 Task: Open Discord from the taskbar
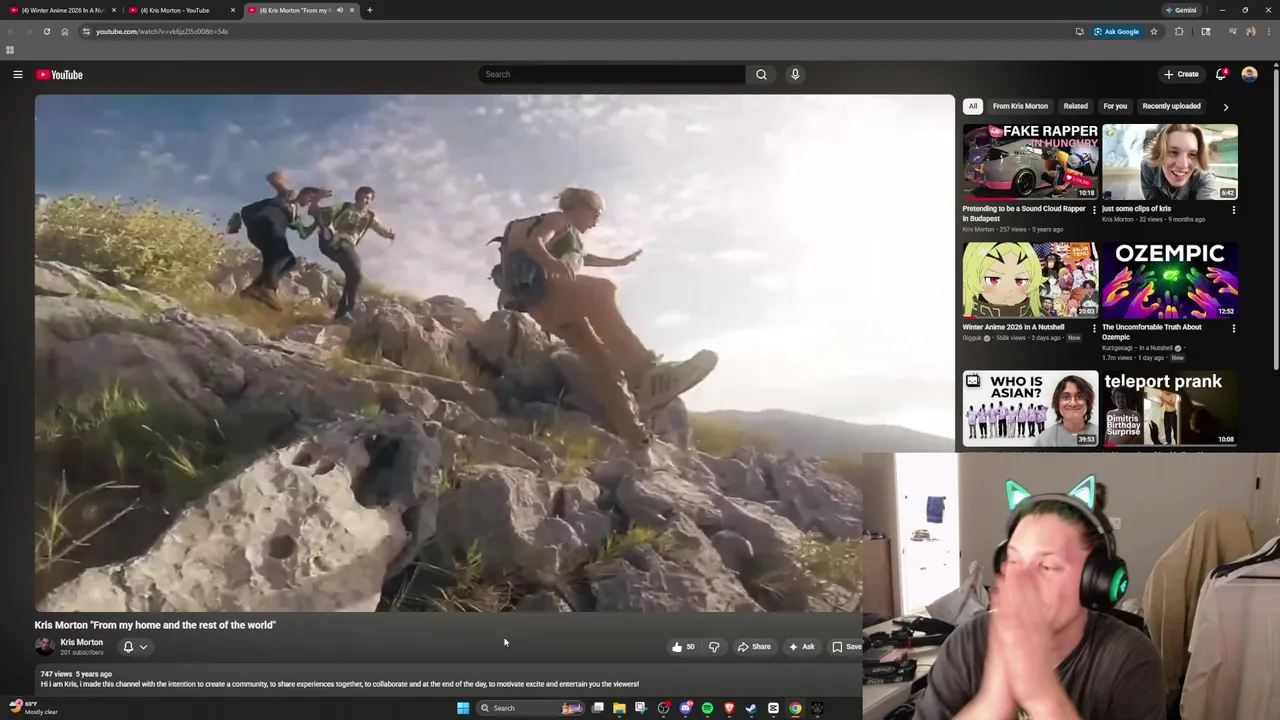tap(685, 708)
